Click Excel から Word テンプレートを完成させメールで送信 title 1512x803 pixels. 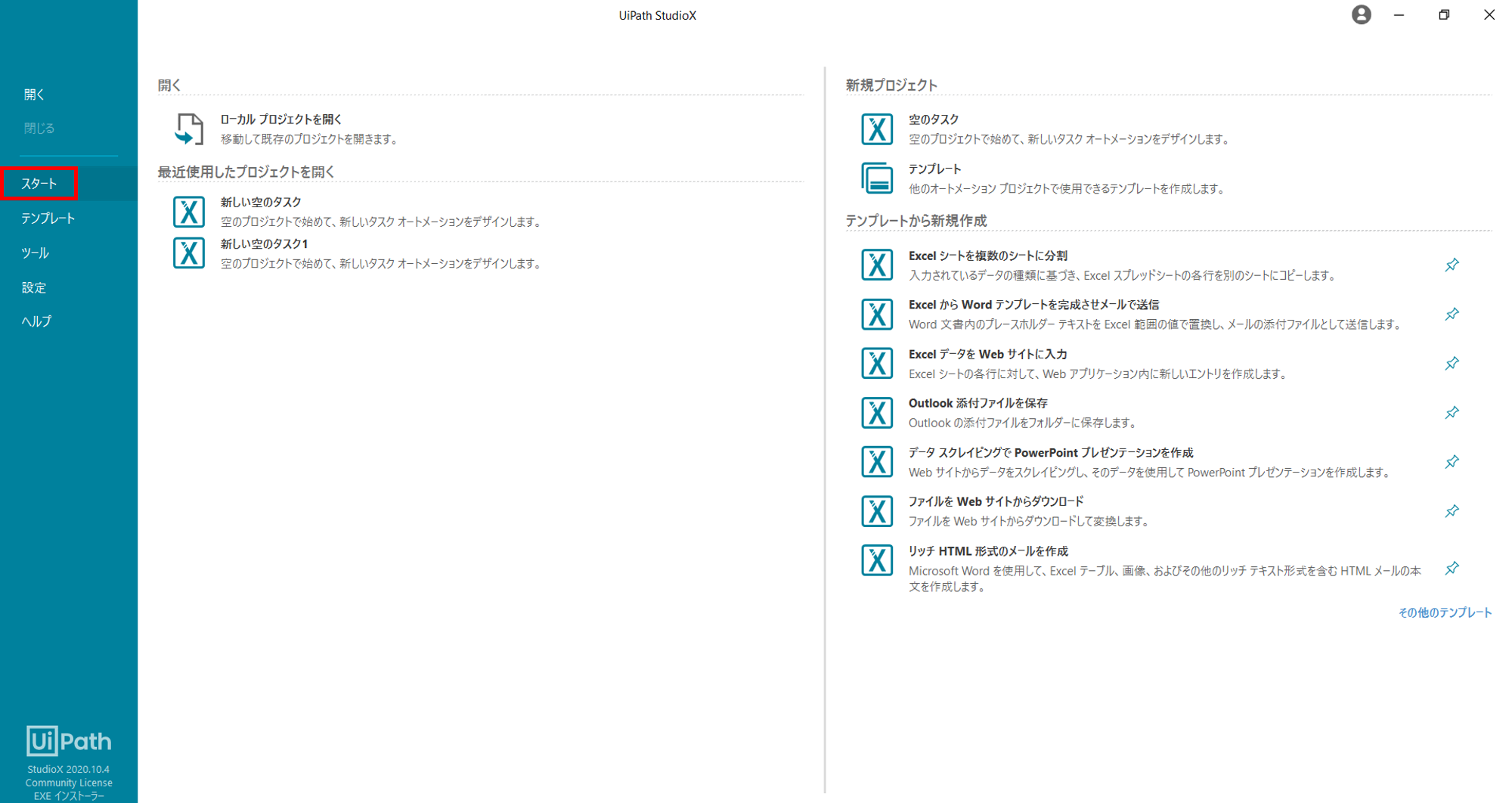click(x=1033, y=305)
